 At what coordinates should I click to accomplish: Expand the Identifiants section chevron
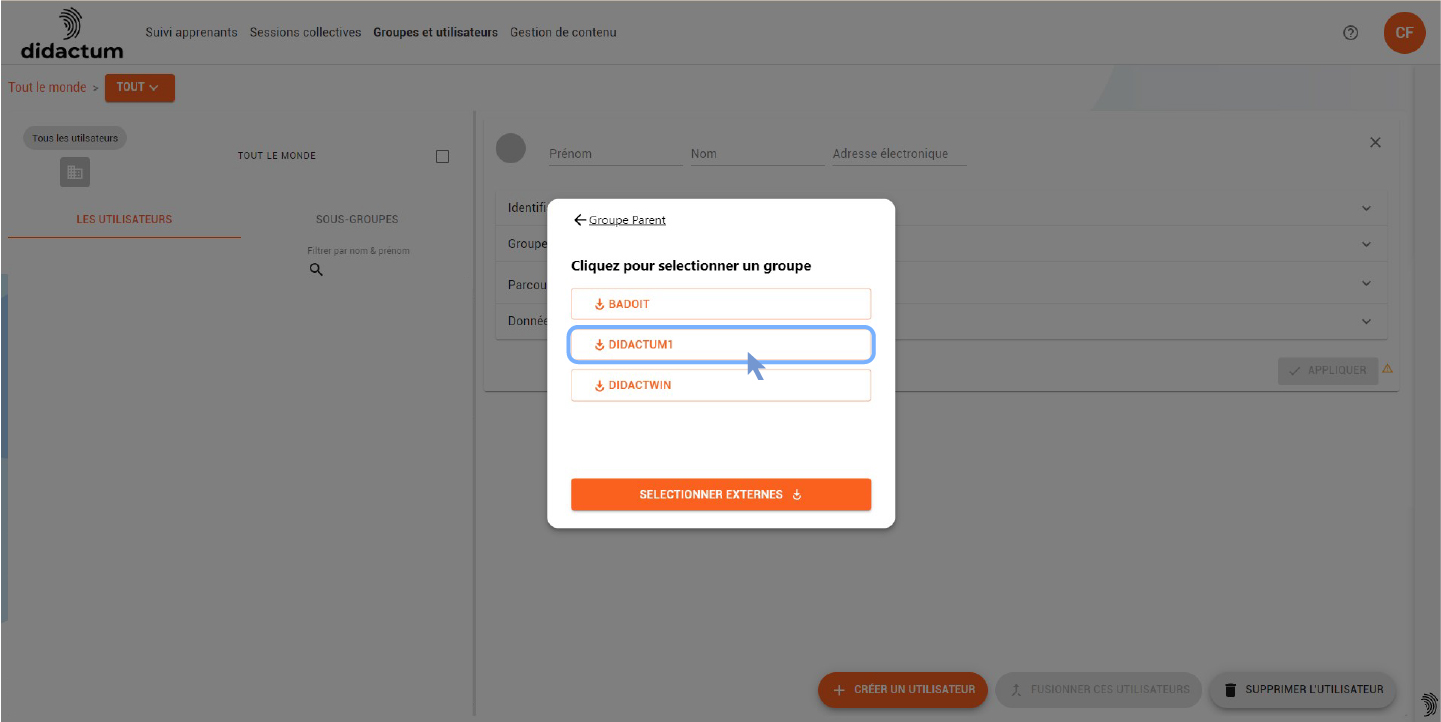tap(1366, 208)
